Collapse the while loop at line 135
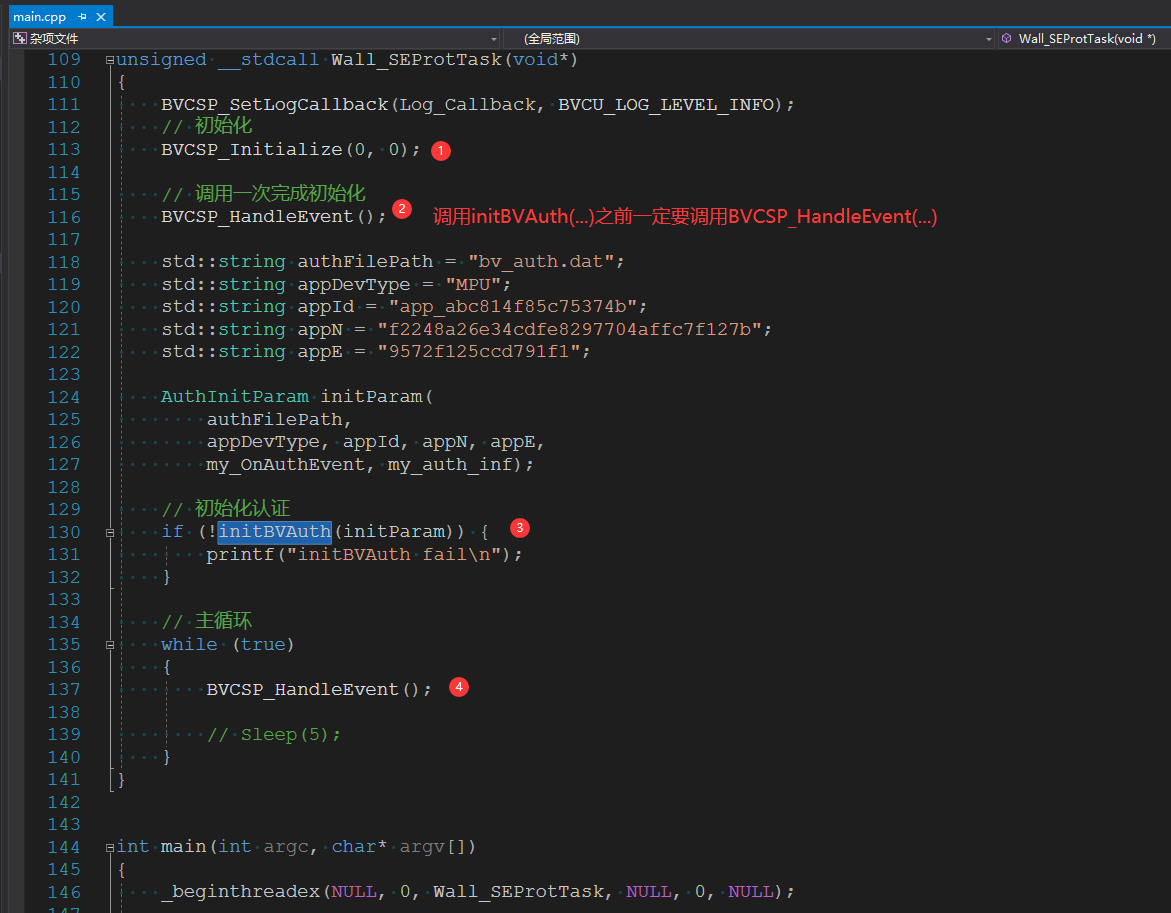Image resolution: width=1171 pixels, height=913 pixels. click(109, 645)
